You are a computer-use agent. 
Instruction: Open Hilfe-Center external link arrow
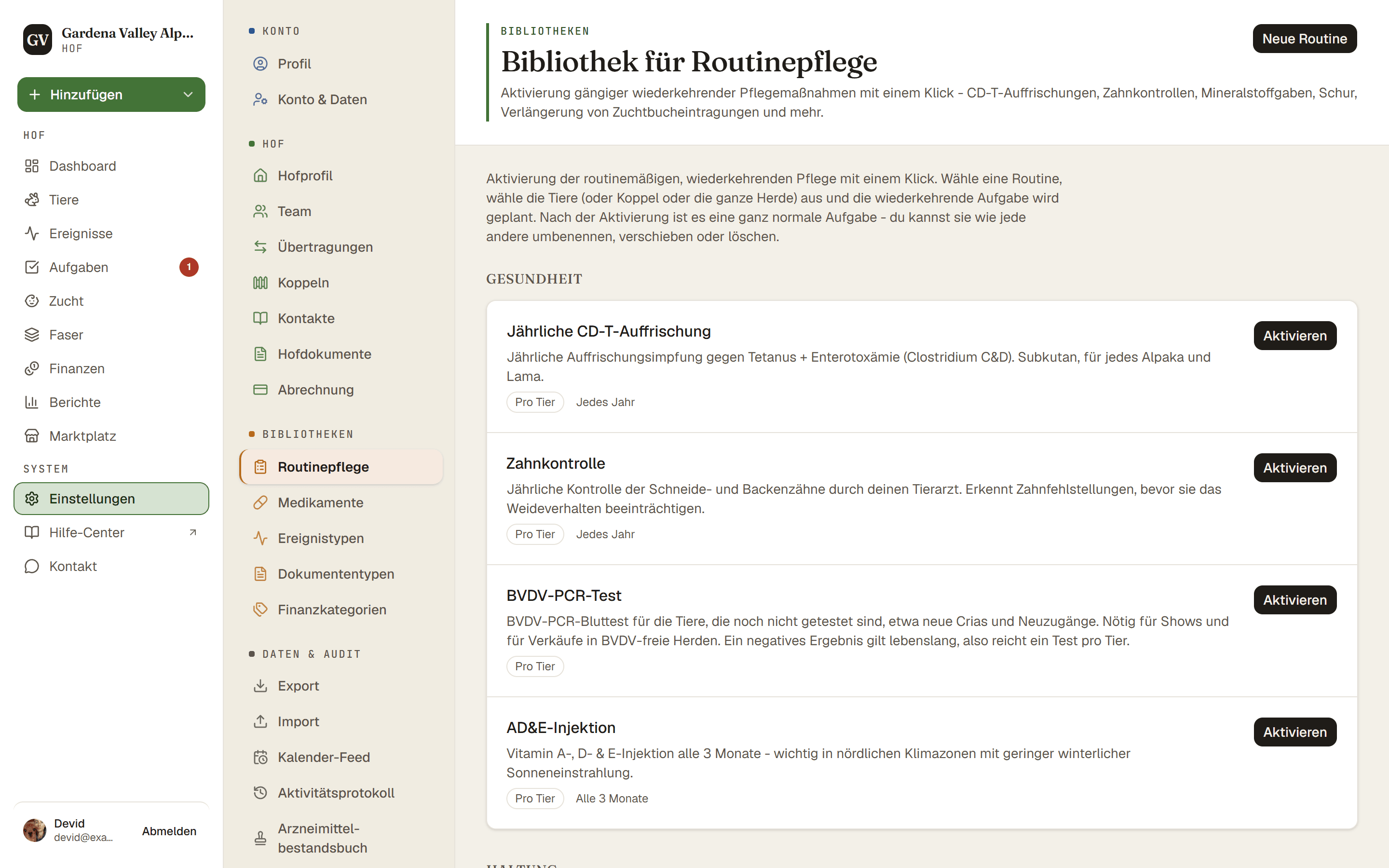(193, 533)
